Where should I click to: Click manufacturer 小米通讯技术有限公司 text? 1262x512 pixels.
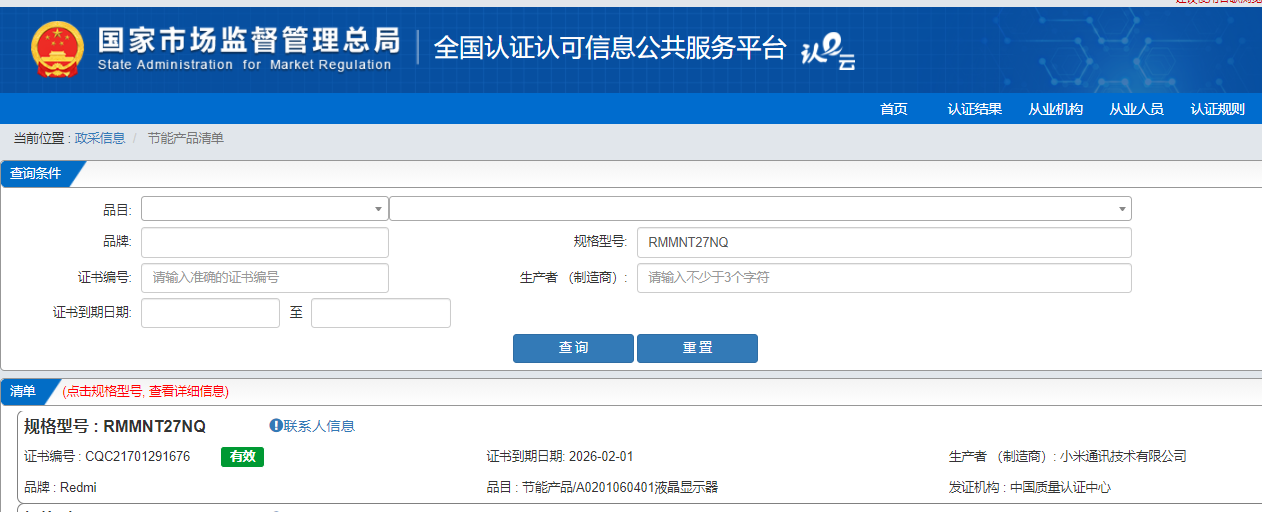point(1123,457)
